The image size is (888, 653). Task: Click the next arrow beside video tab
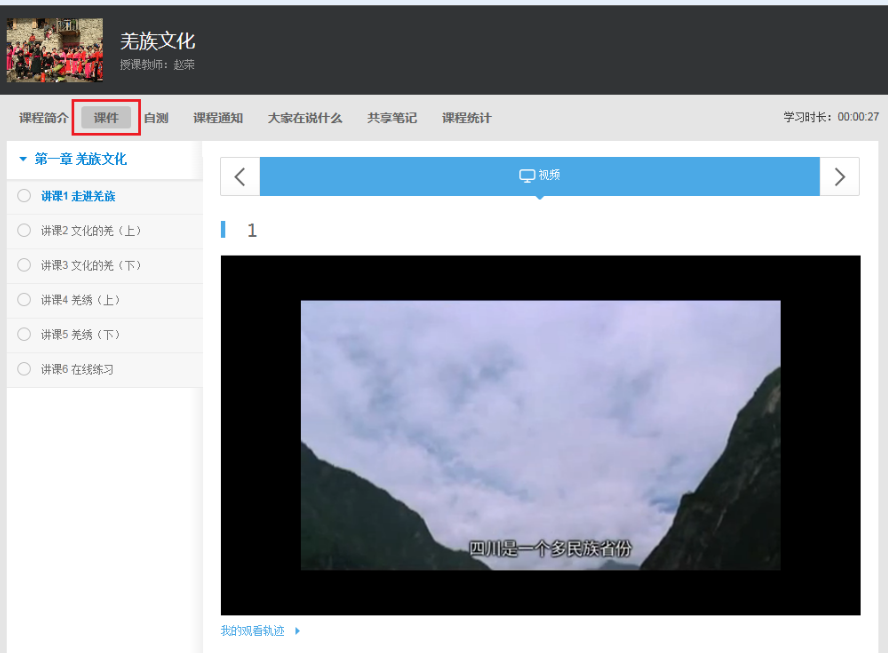tap(839, 177)
